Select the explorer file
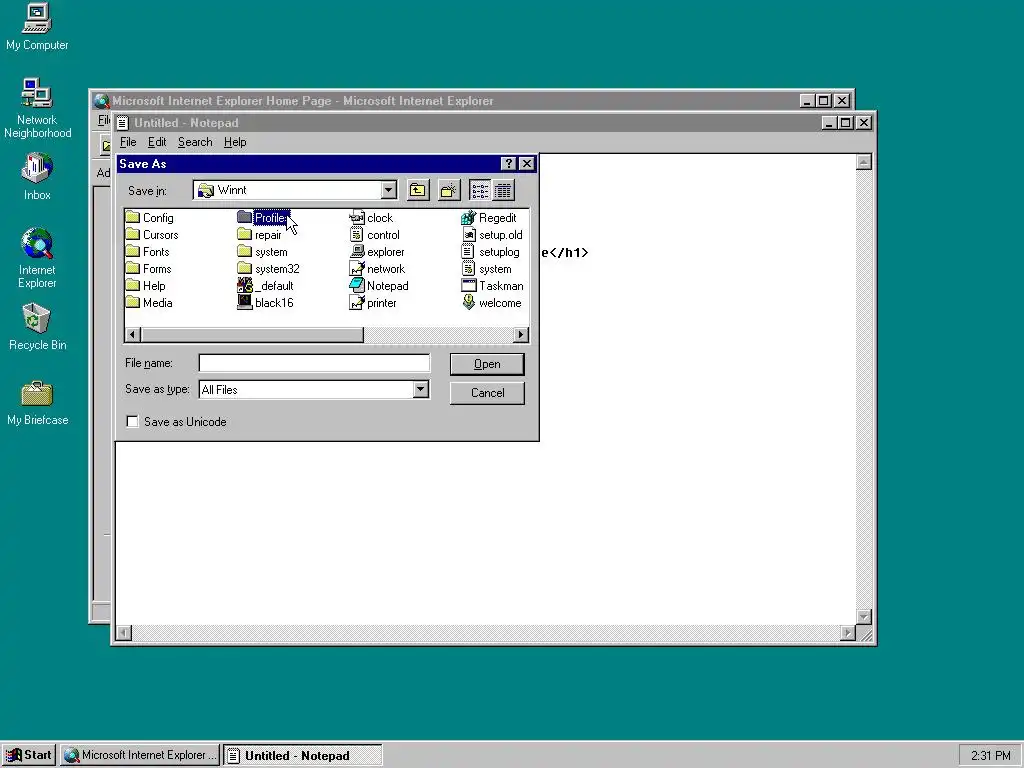 pyautogui.click(x=377, y=251)
